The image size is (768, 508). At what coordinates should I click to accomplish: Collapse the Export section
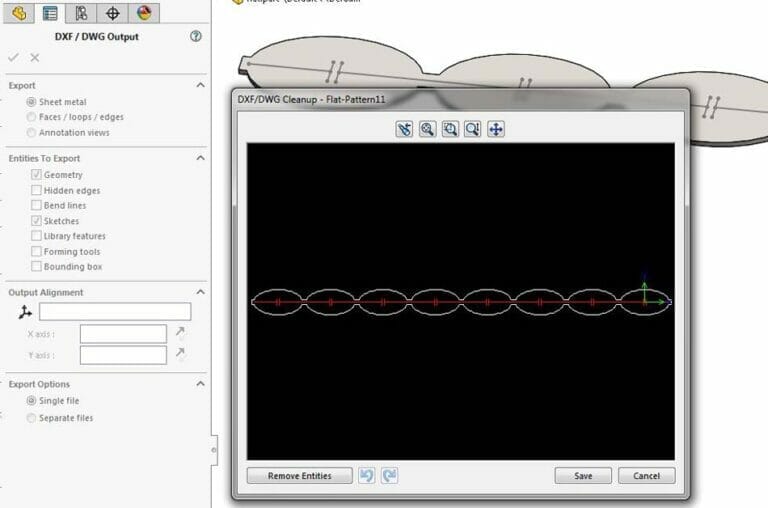200,86
